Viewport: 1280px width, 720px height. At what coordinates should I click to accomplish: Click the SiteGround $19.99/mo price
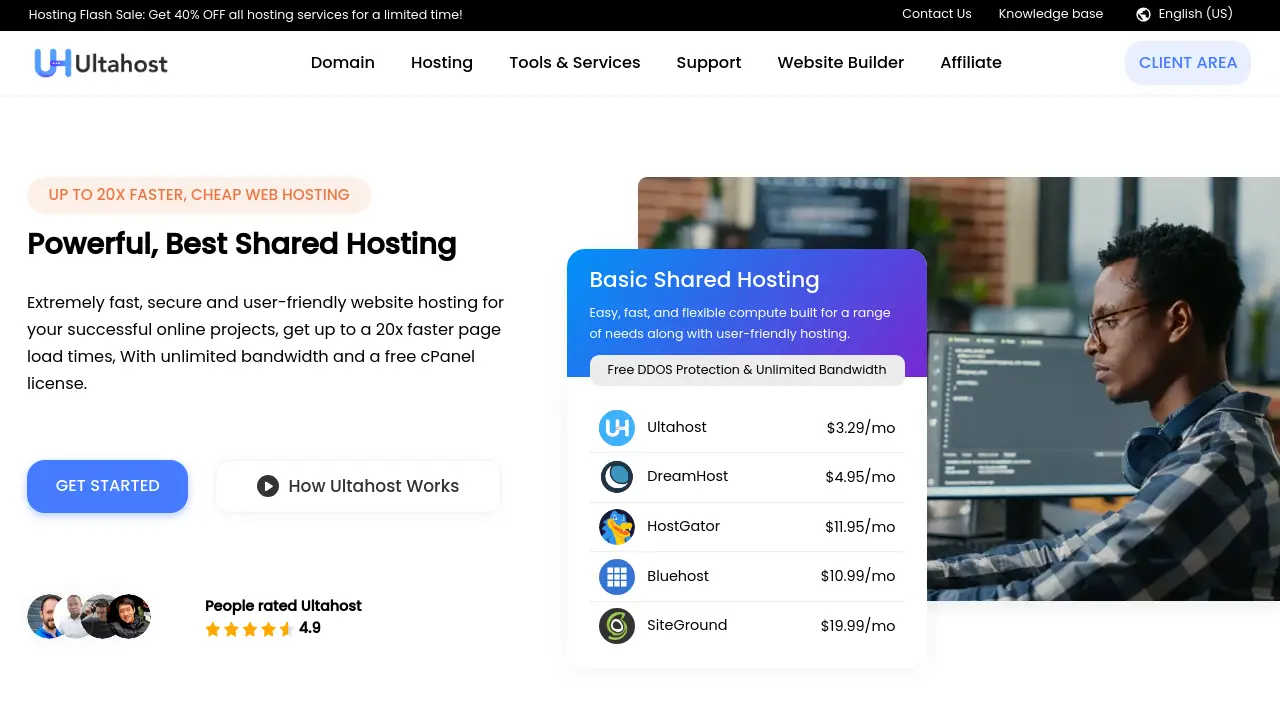pos(858,626)
